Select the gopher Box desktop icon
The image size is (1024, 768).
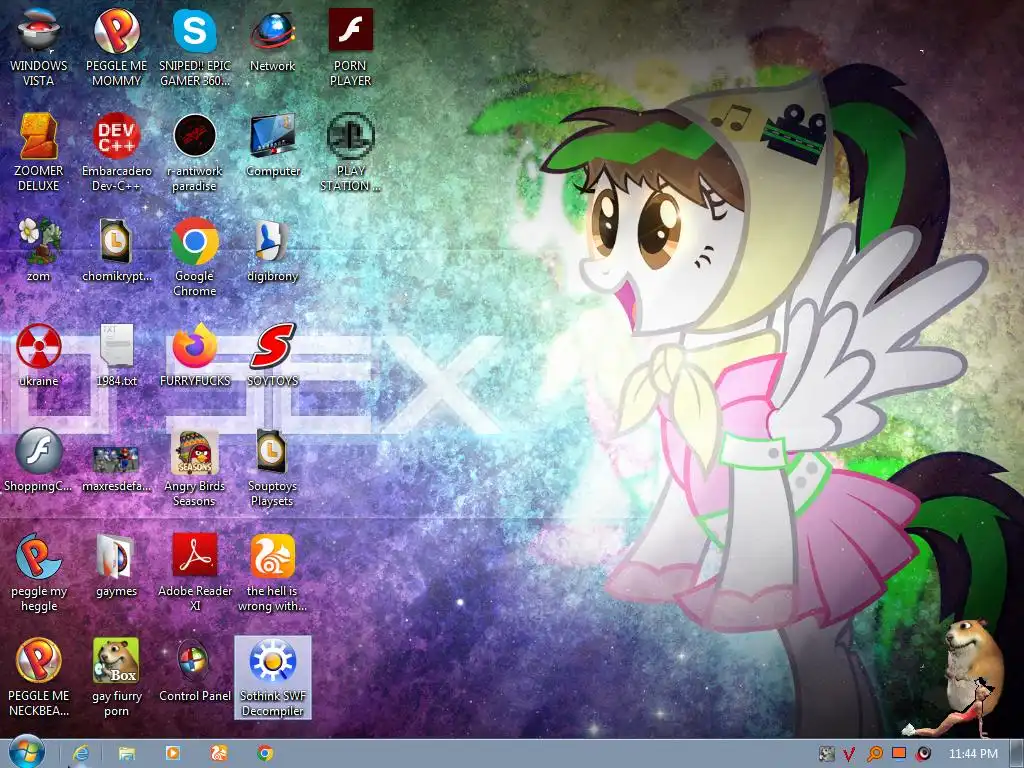[x=116, y=678]
